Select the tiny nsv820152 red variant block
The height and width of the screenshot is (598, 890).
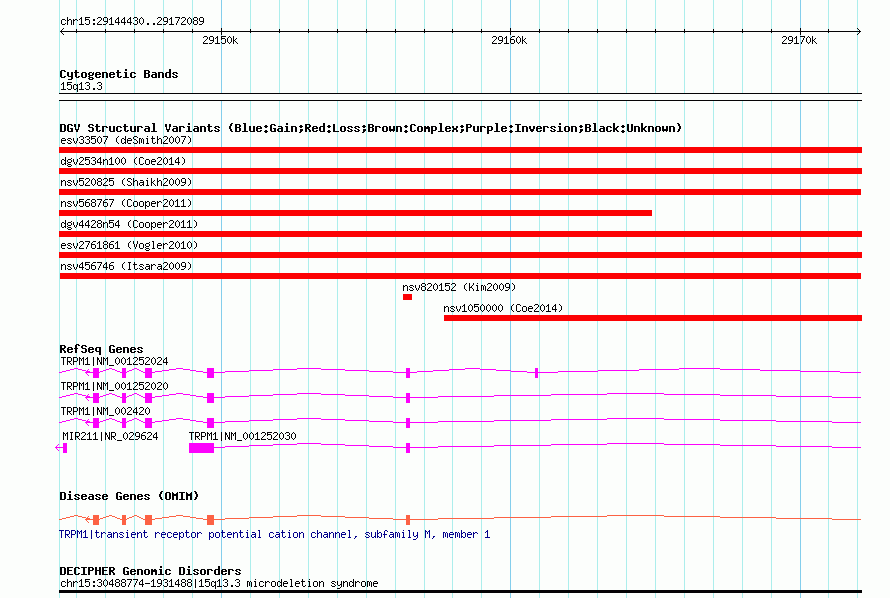pos(408,297)
